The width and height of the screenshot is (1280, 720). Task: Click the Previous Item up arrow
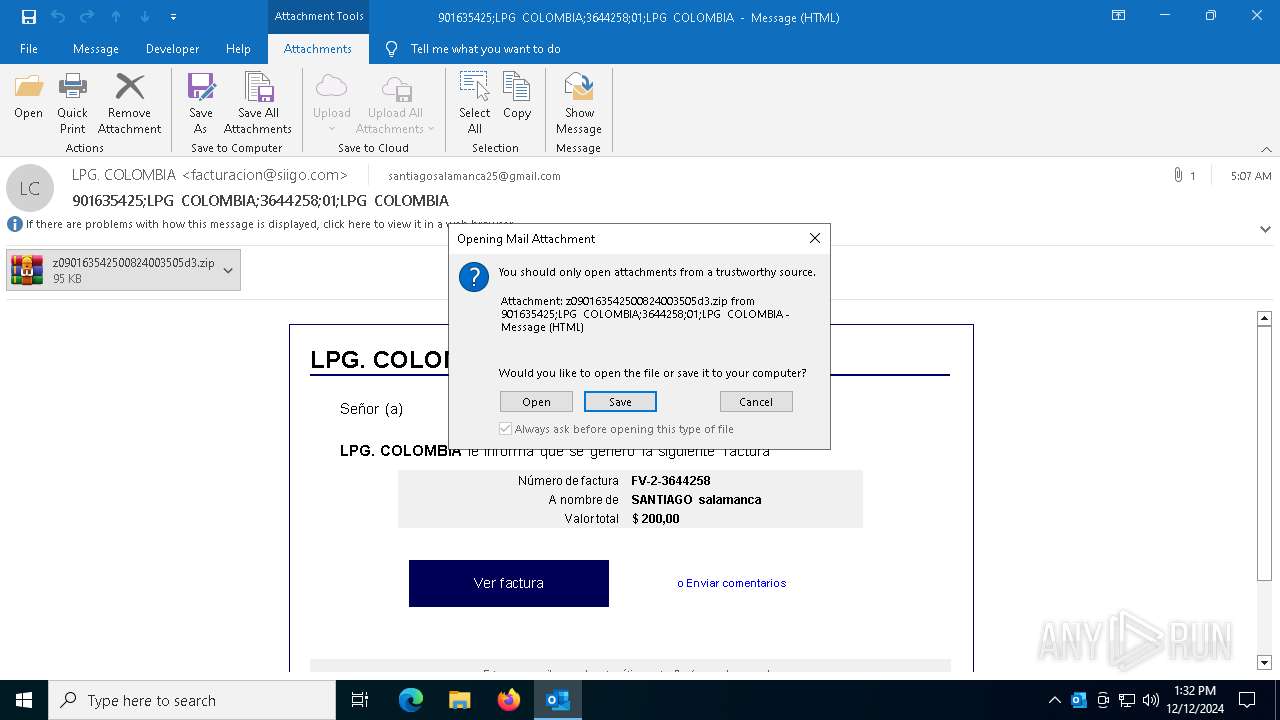[x=116, y=17]
